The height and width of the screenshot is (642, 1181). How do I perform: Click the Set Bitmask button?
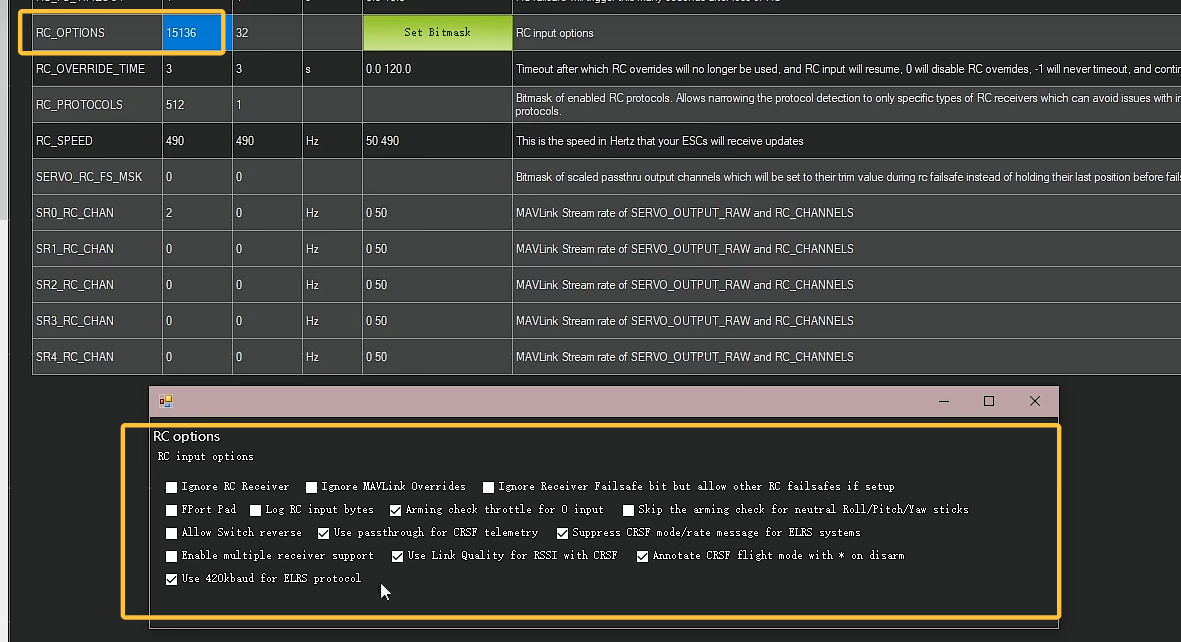click(437, 33)
